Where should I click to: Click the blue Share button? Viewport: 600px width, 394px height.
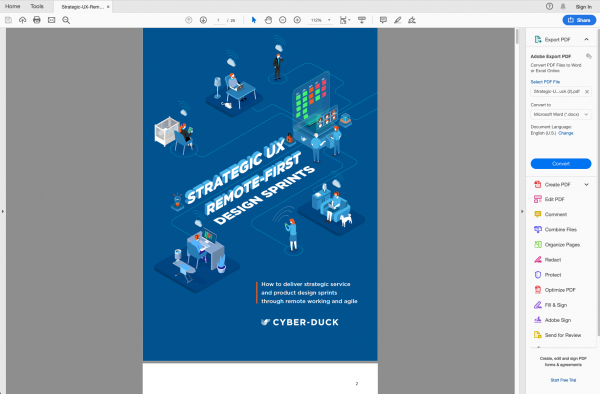579,20
